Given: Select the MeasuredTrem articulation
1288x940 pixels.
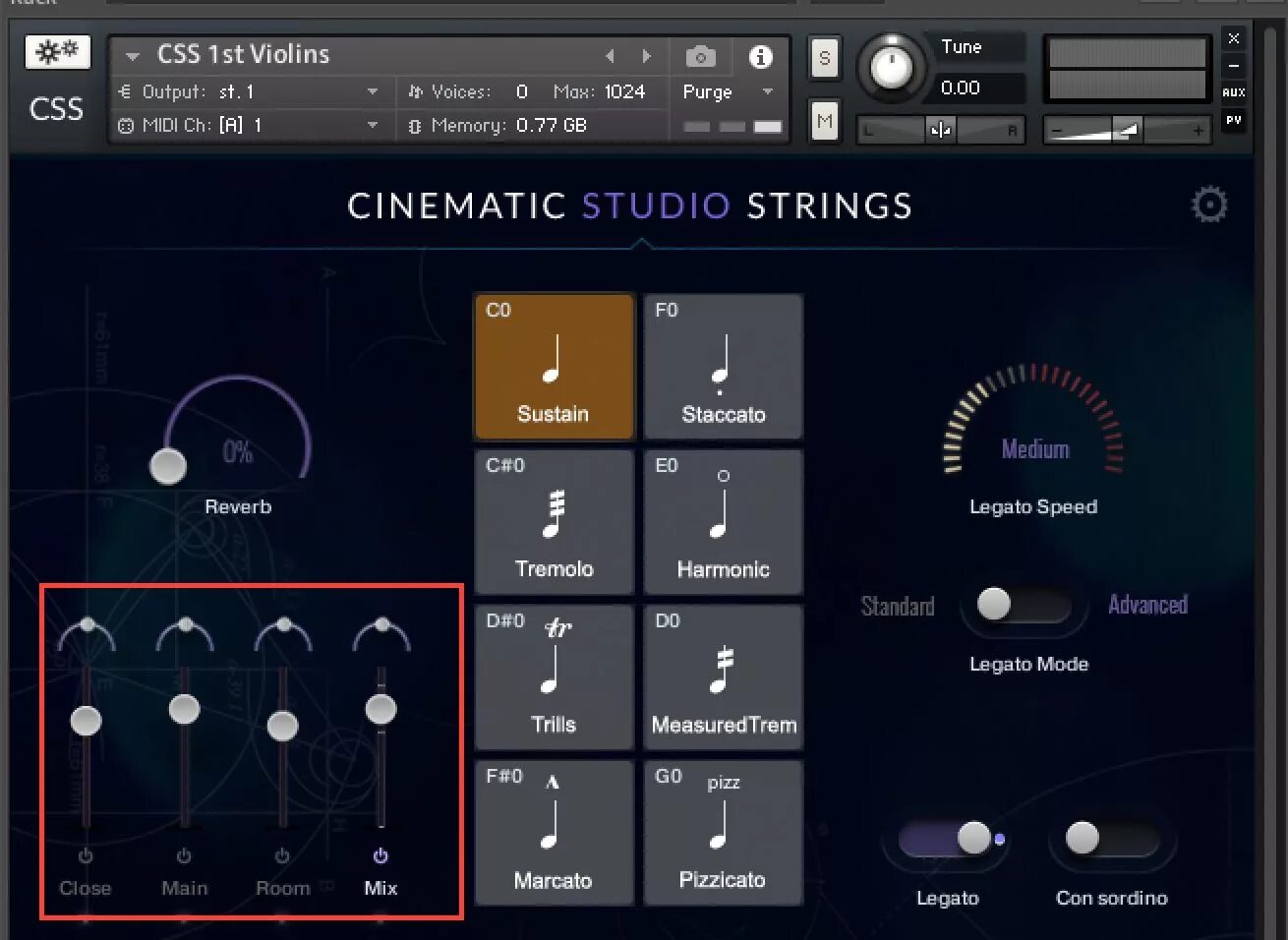Looking at the screenshot, I should [x=724, y=676].
